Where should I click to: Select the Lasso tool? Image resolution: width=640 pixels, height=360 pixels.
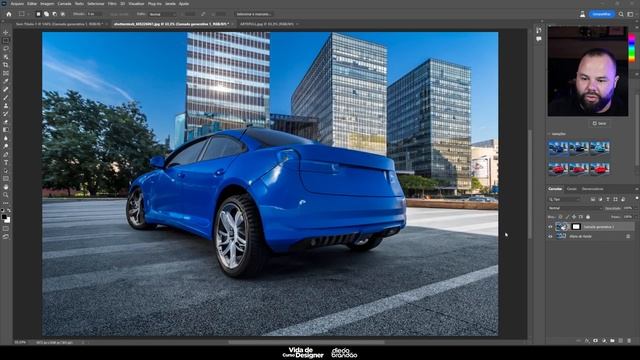point(6,49)
